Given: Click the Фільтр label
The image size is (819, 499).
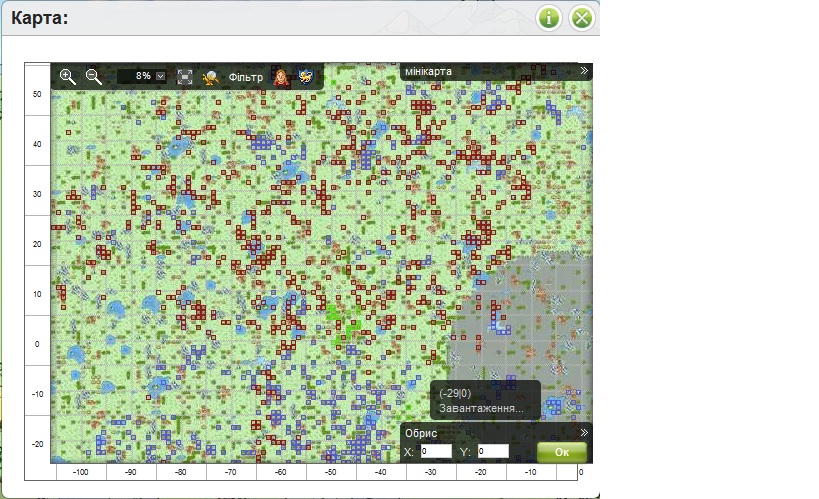Looking at the screenshot, I should pyautogui.click(x=245, y=77).
